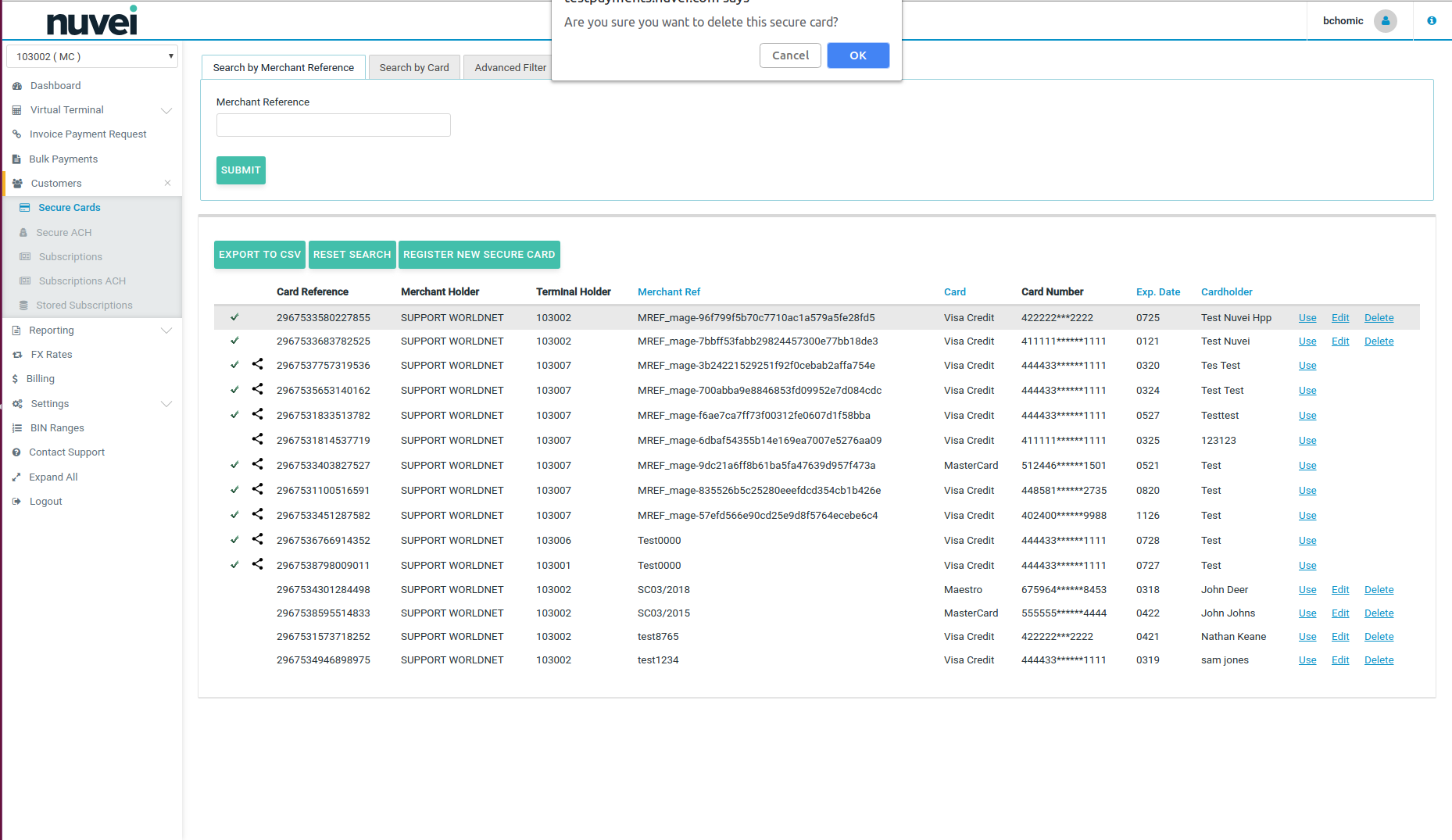Click checkmark on row 2967538798009011
The height and width of the screenshot is (840, 1452).
pos(234,564)
